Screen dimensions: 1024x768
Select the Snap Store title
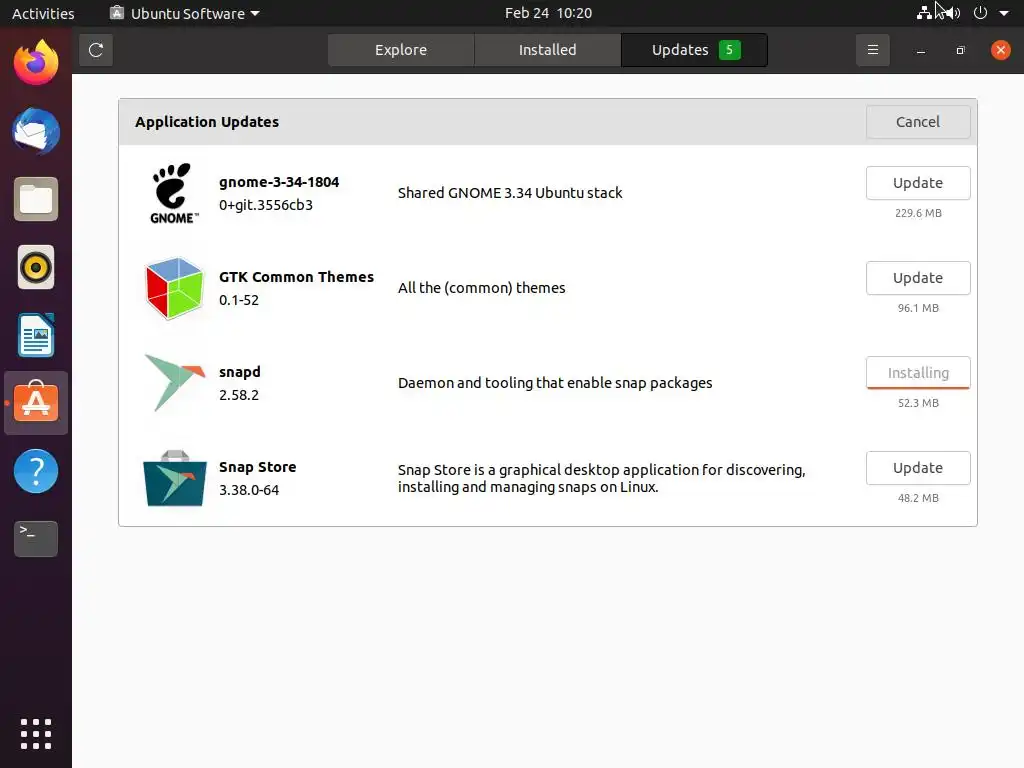pos(257,467)
